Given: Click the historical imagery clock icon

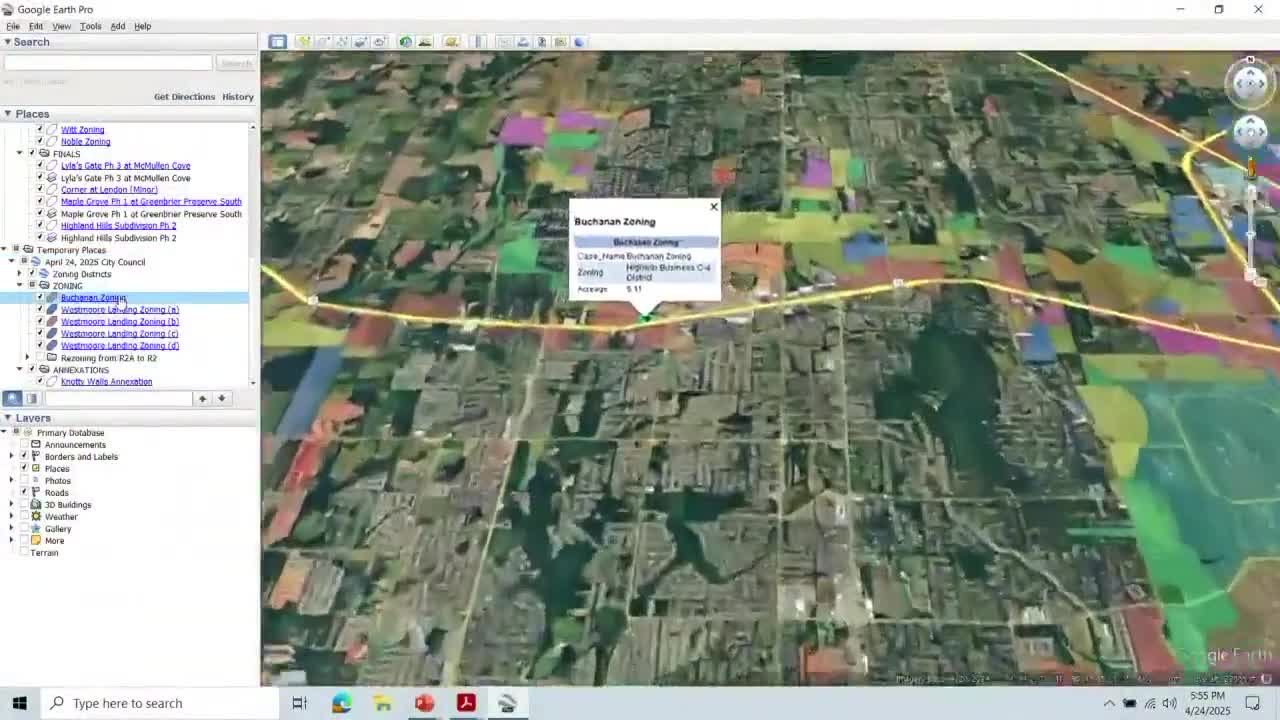Looking at the screenshot, I should coord(405,42).
